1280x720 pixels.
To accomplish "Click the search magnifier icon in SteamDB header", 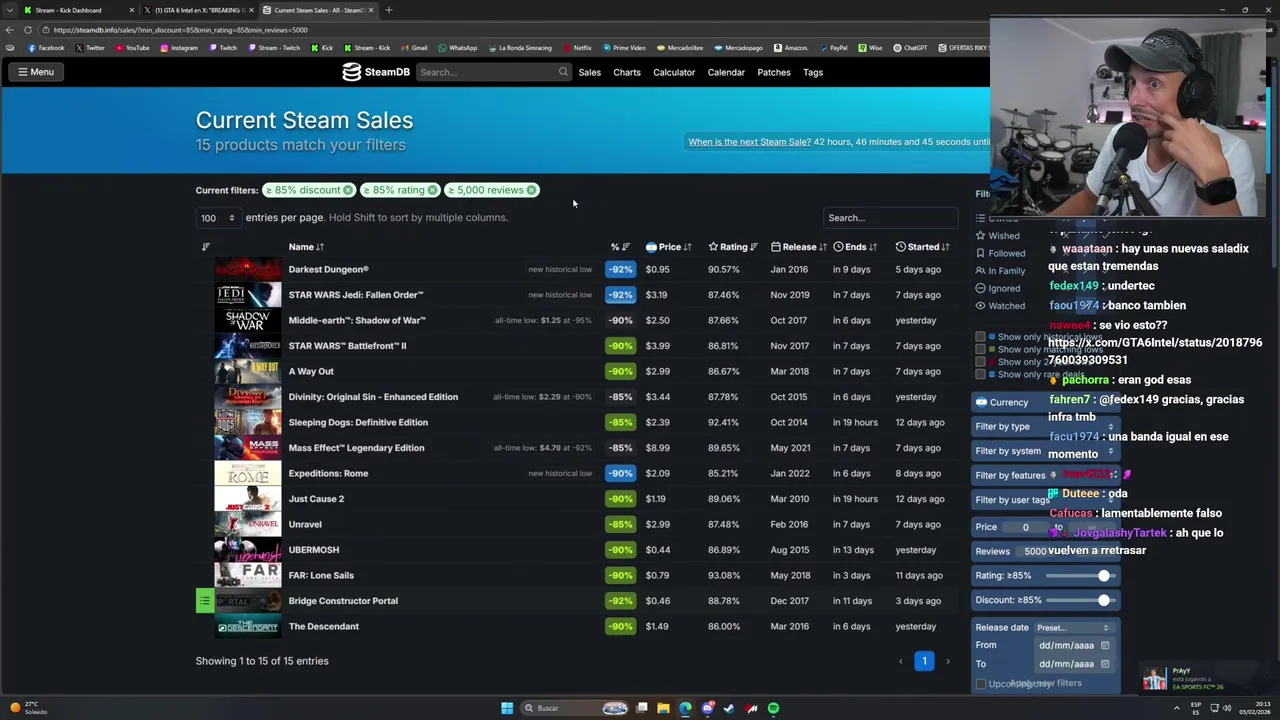I will pos(563,72).
